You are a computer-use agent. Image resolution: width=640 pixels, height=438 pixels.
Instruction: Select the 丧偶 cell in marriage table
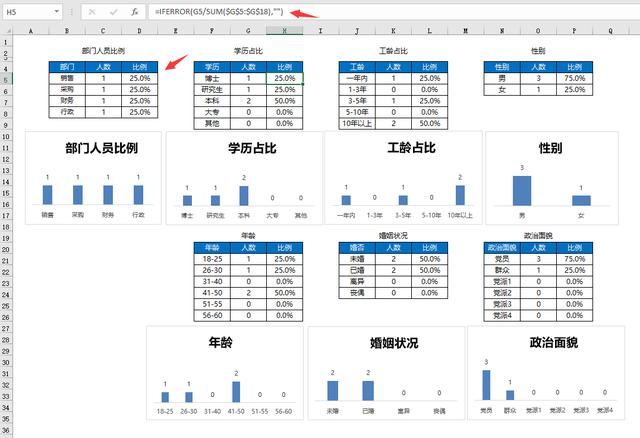point(357,293)
